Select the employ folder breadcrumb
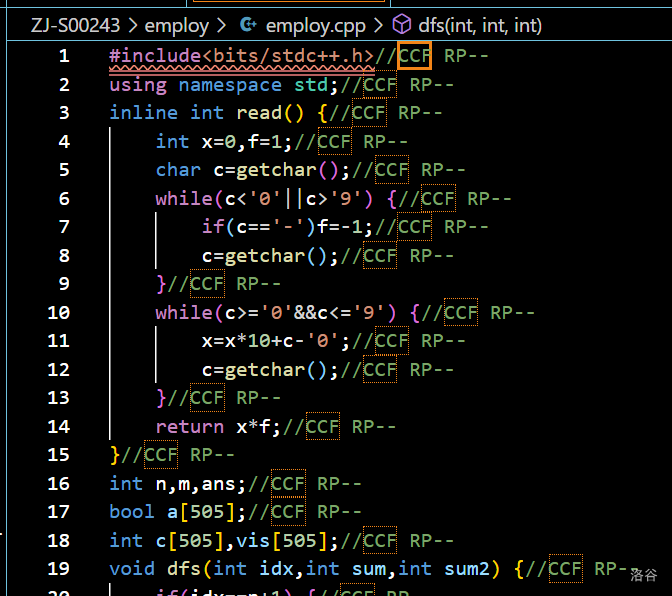672x596 pixels. point(178,25)
